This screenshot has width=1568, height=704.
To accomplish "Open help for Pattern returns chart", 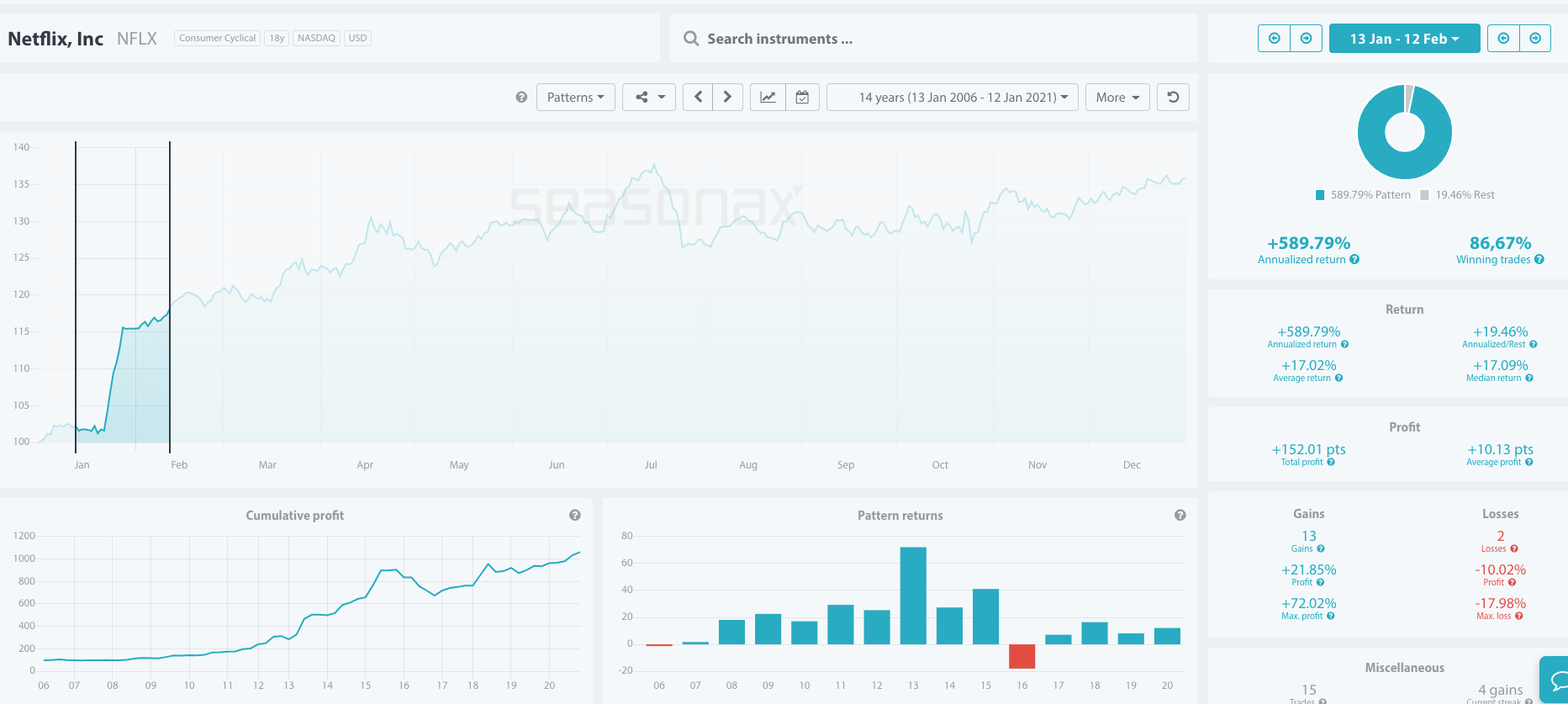I will tap(1180, 515).
